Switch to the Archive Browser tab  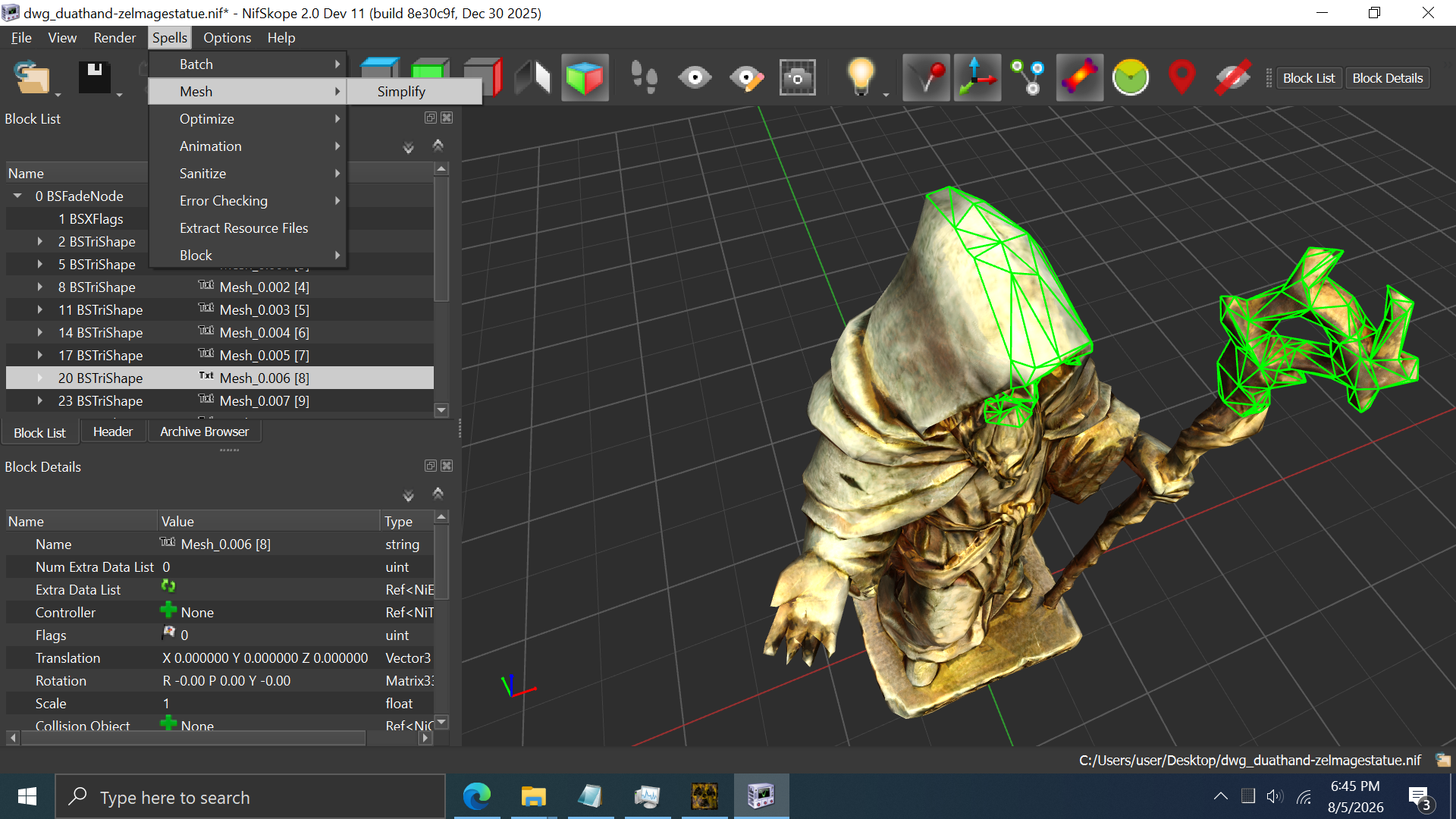click(x=204, y=431)
